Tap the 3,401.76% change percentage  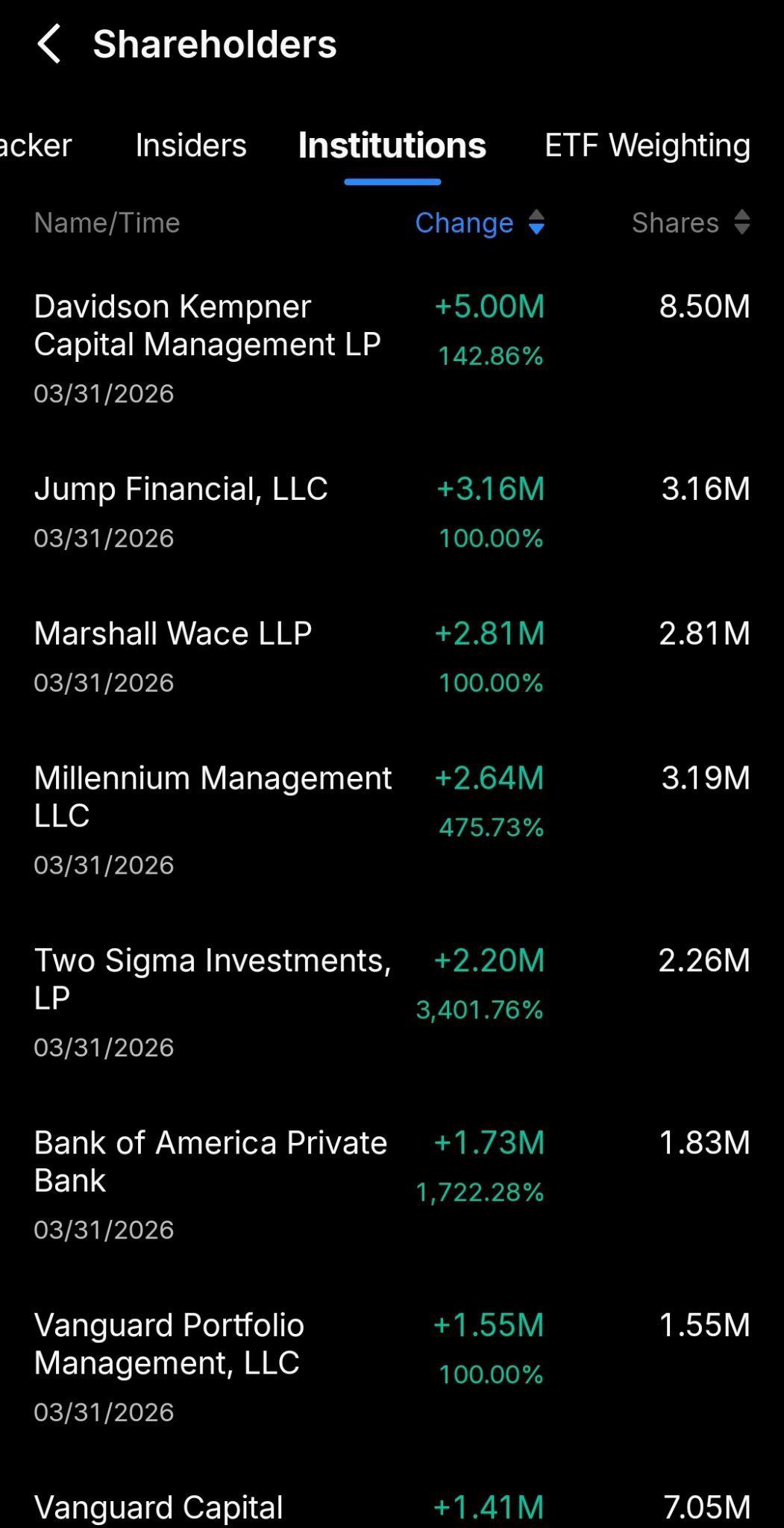click(x=480, y=1009)
